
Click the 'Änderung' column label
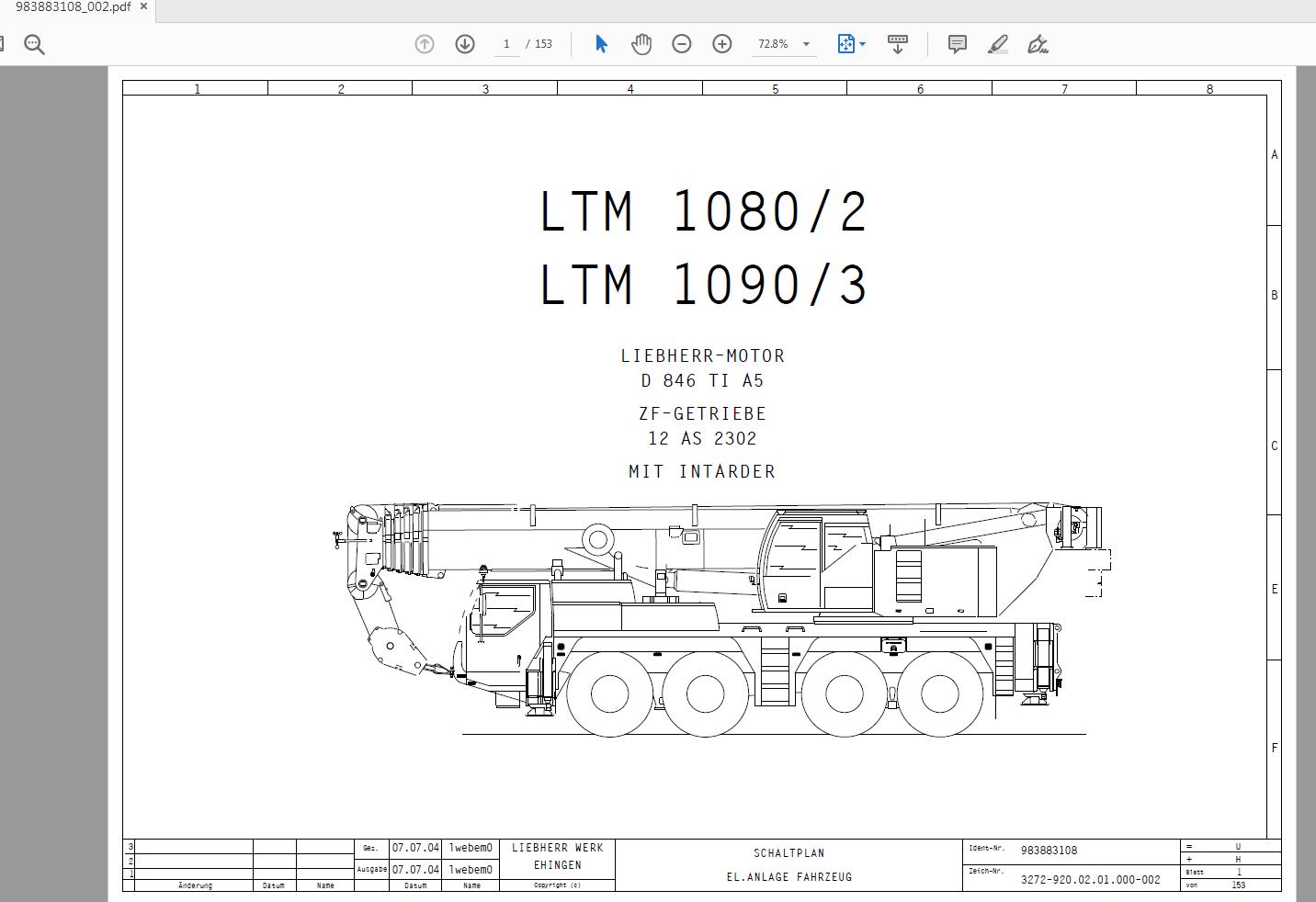(x=195, y=885)
